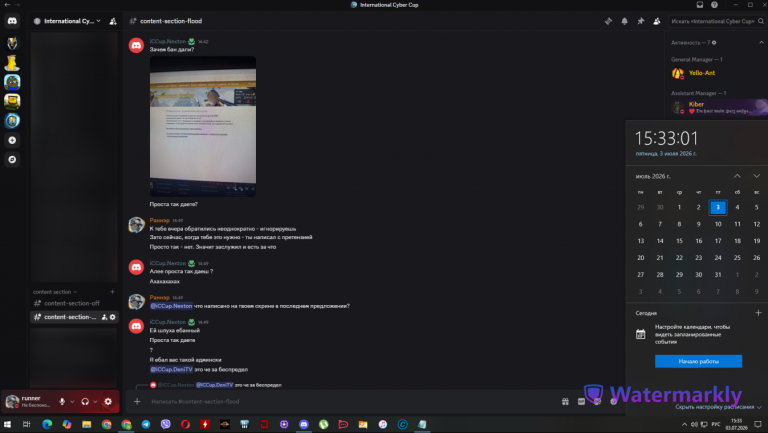Screen dimensions: 768x433
Task: Select highlighted July 3 date
Action: [x=718, y=207]
